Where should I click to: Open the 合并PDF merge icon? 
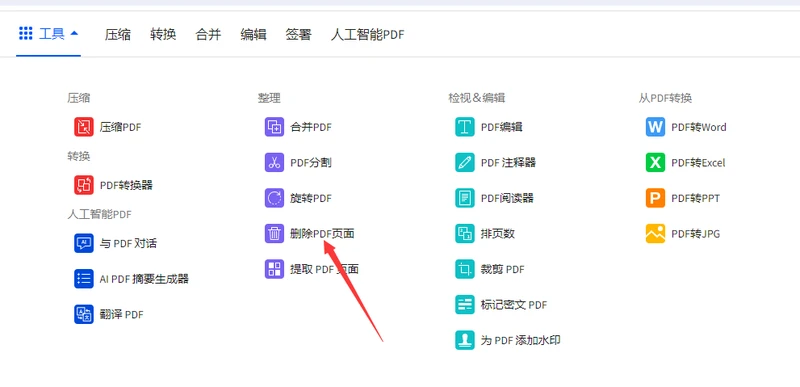(274, 127)
